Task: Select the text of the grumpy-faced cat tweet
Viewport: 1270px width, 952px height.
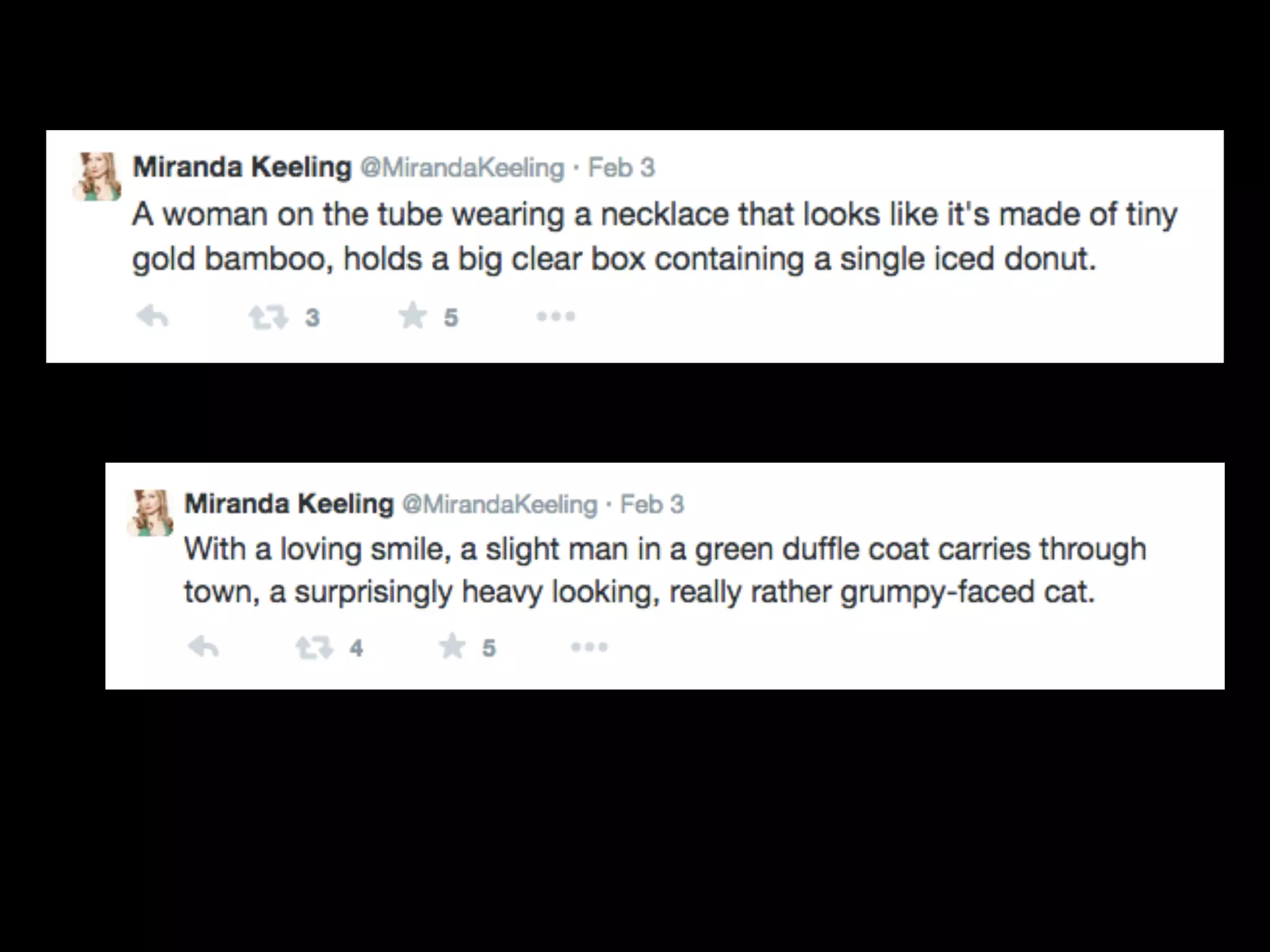Action: click(665, 570)
